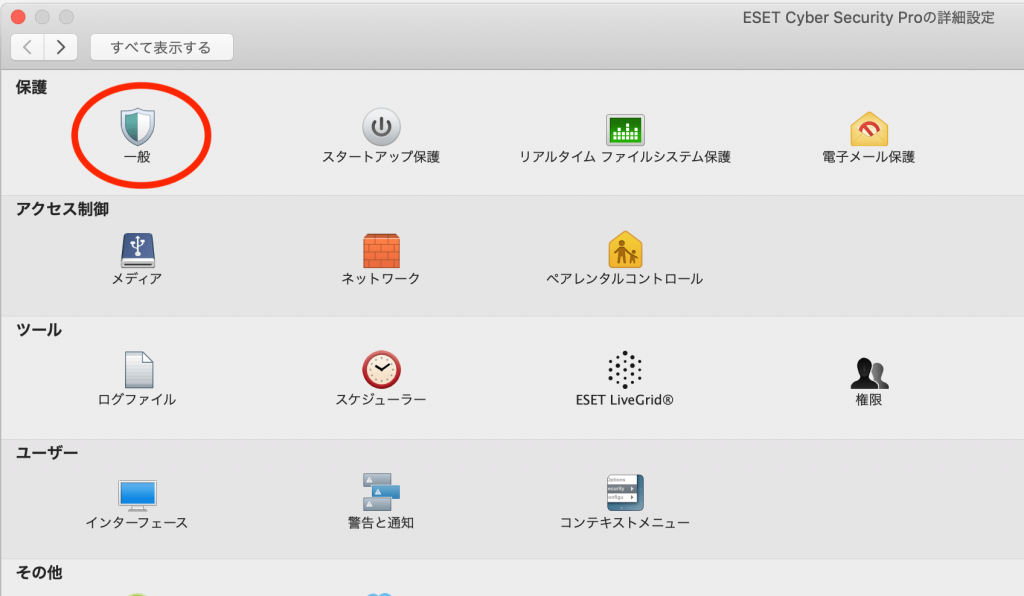The width and height of the screenshot is (1024, 596).
Task: Open ペアレンタルコントロール icon
Action: [x=625, y=249]
